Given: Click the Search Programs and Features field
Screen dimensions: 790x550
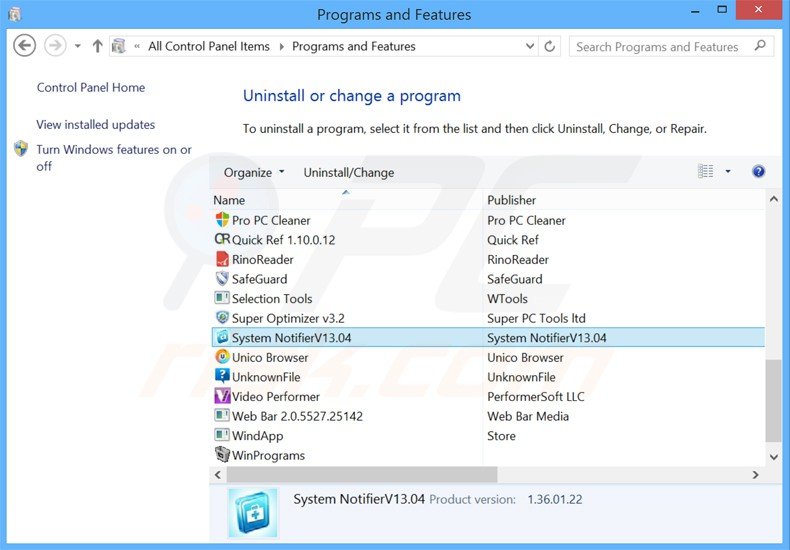Looking at the screenshot, I should [660, 46].
